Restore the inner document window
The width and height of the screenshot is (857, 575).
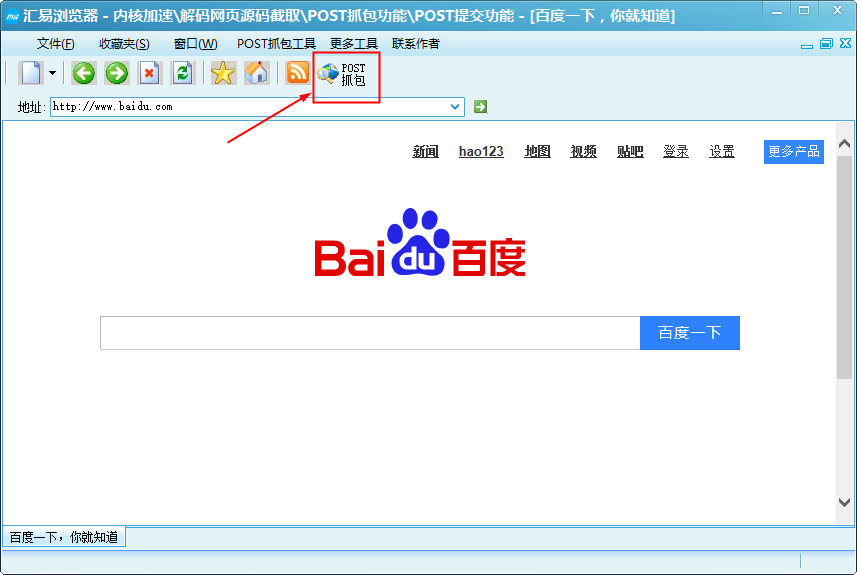[826, 44]
